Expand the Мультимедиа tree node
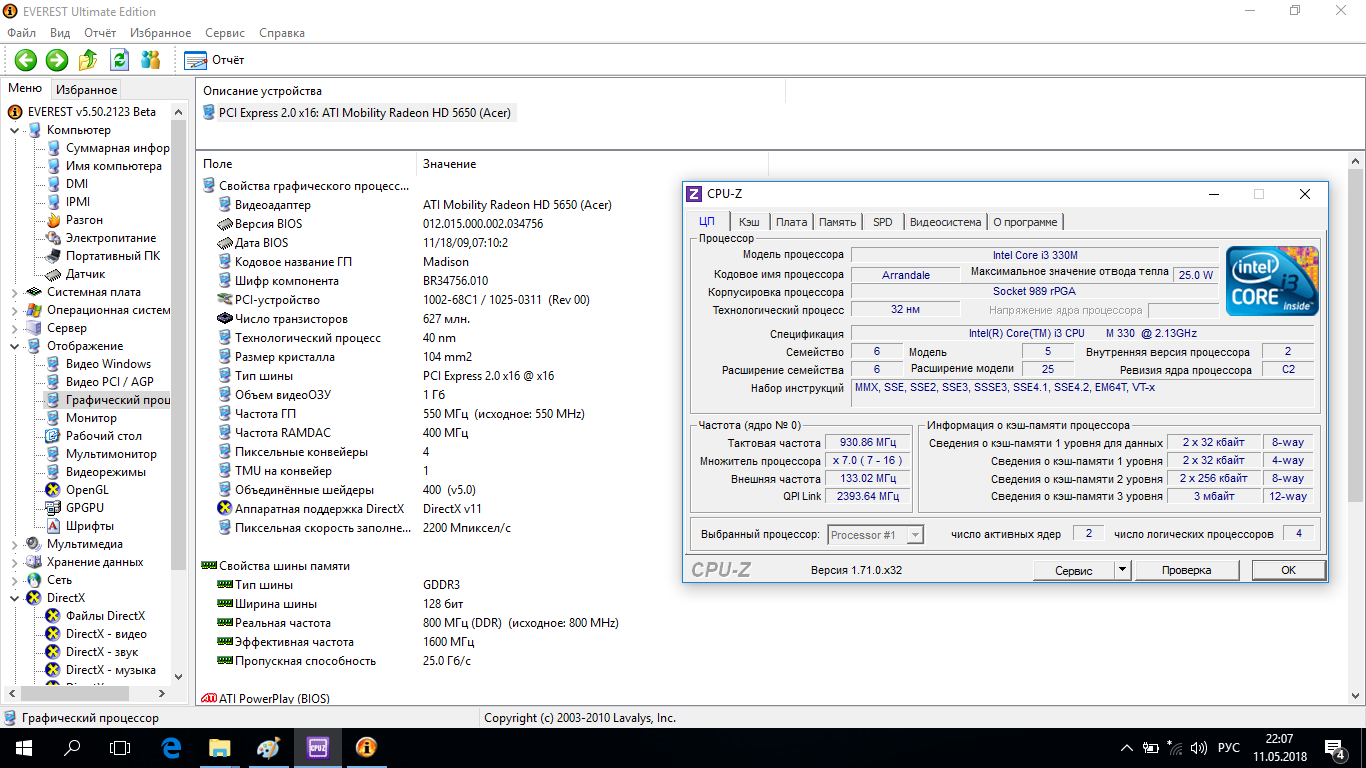Image resolution: width=1366 pixels, height=768 pixels. (15, 544)
